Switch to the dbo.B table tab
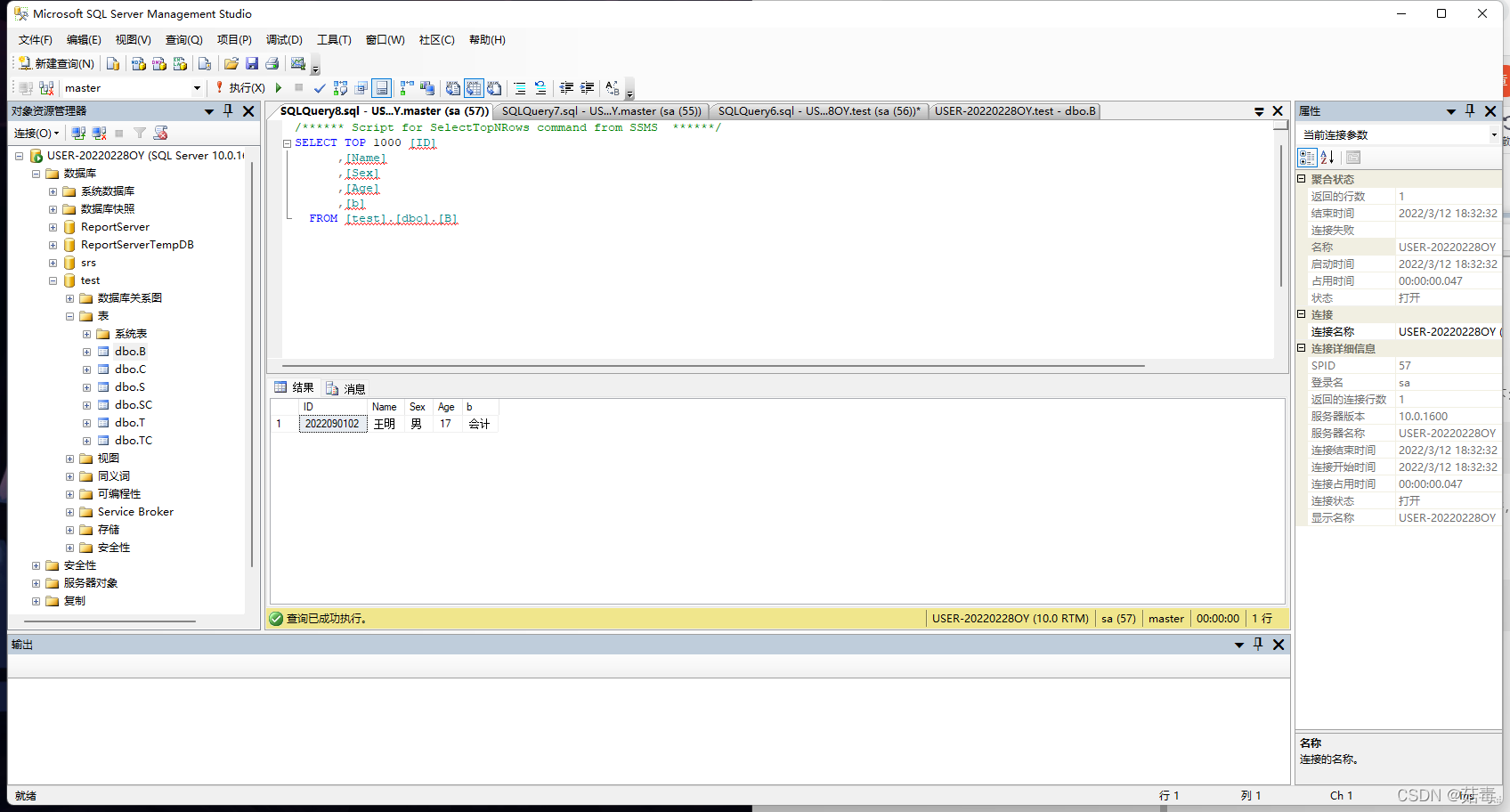This screenshot has height=812, width=1510. [1015, 111]
